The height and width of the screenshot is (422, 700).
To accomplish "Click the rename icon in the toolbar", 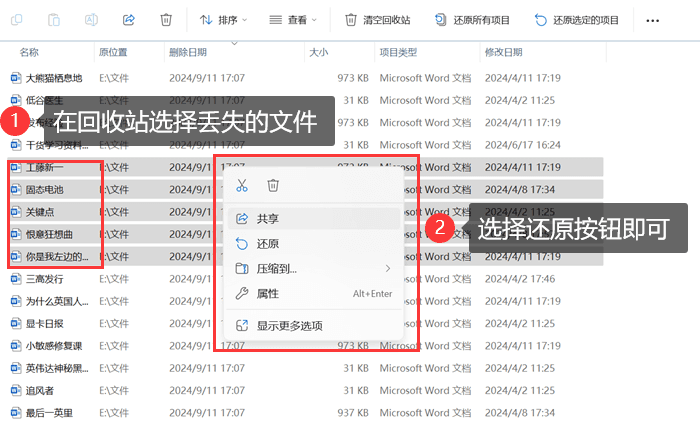I will point(91,19).
